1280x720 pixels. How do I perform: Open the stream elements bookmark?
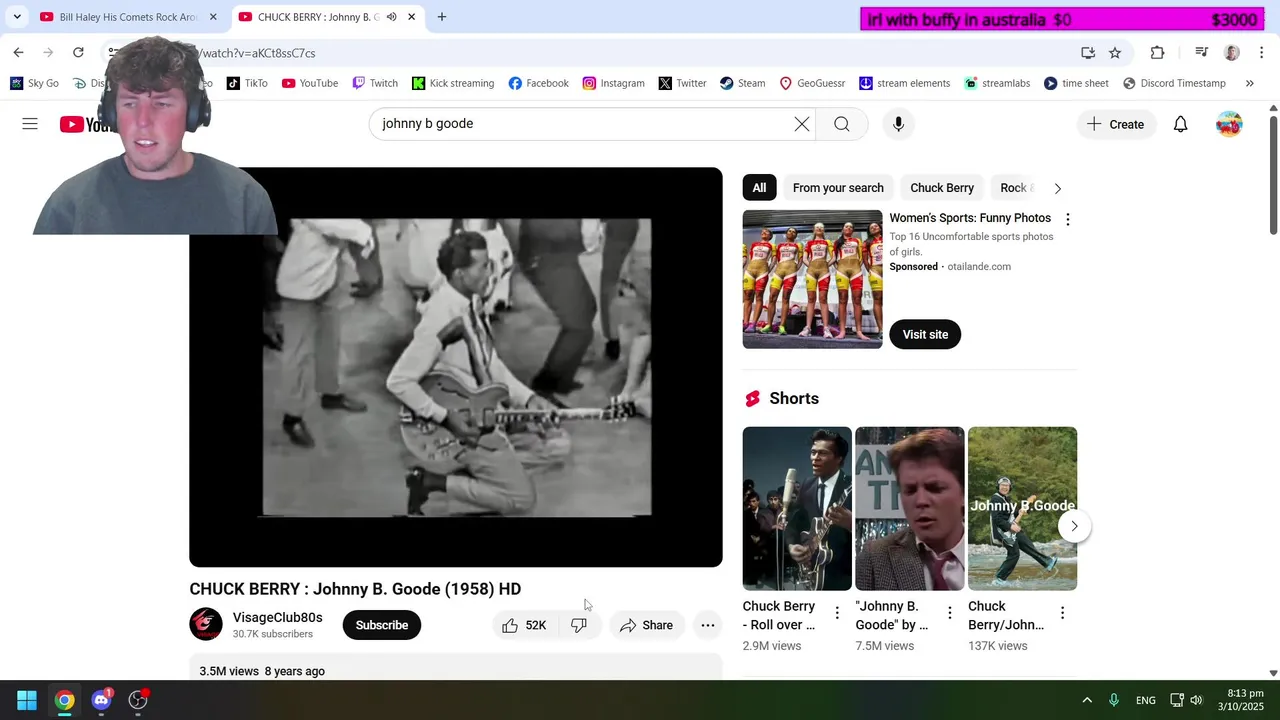(904, 83)
